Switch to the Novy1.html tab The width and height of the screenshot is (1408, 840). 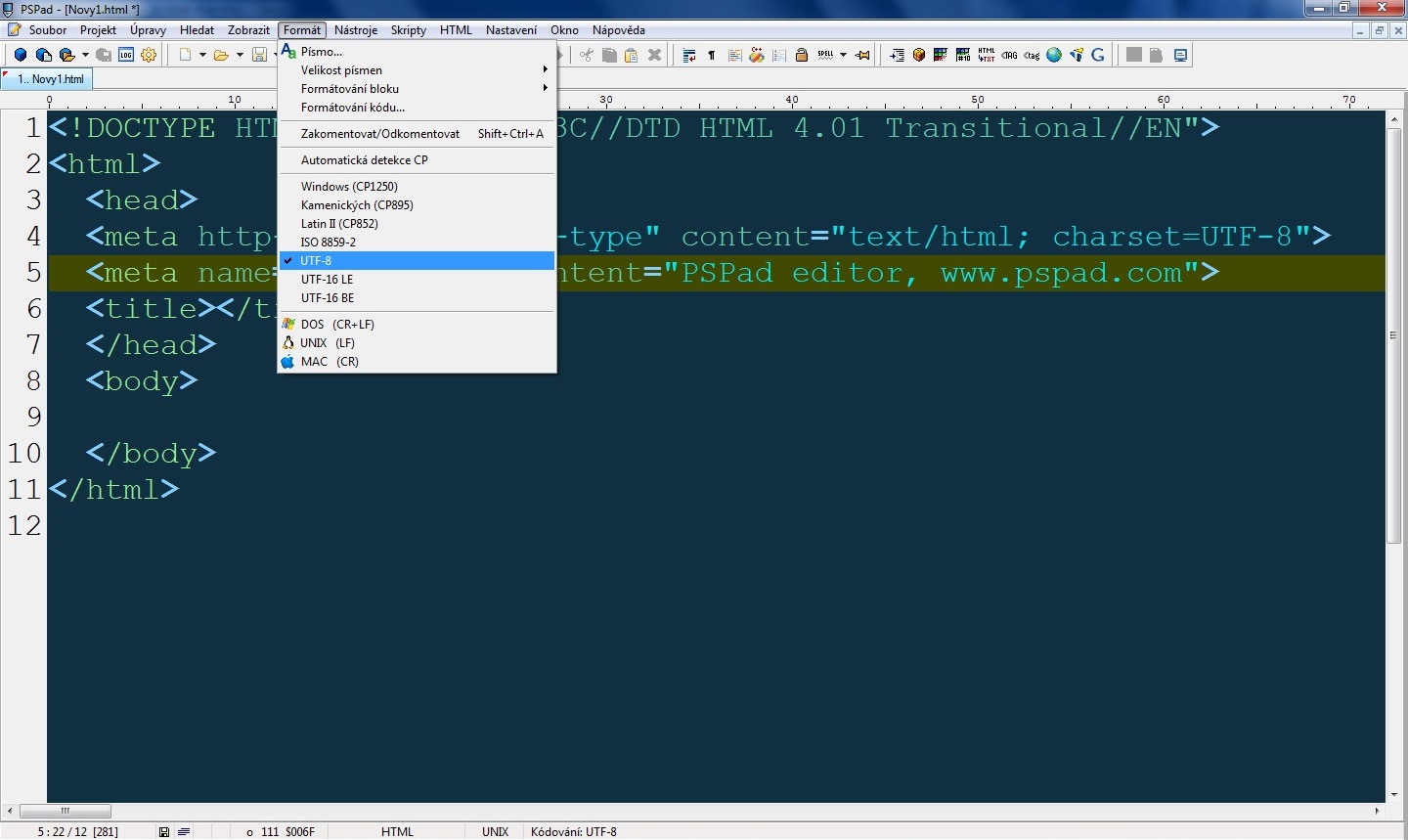(x=51, y=79)
